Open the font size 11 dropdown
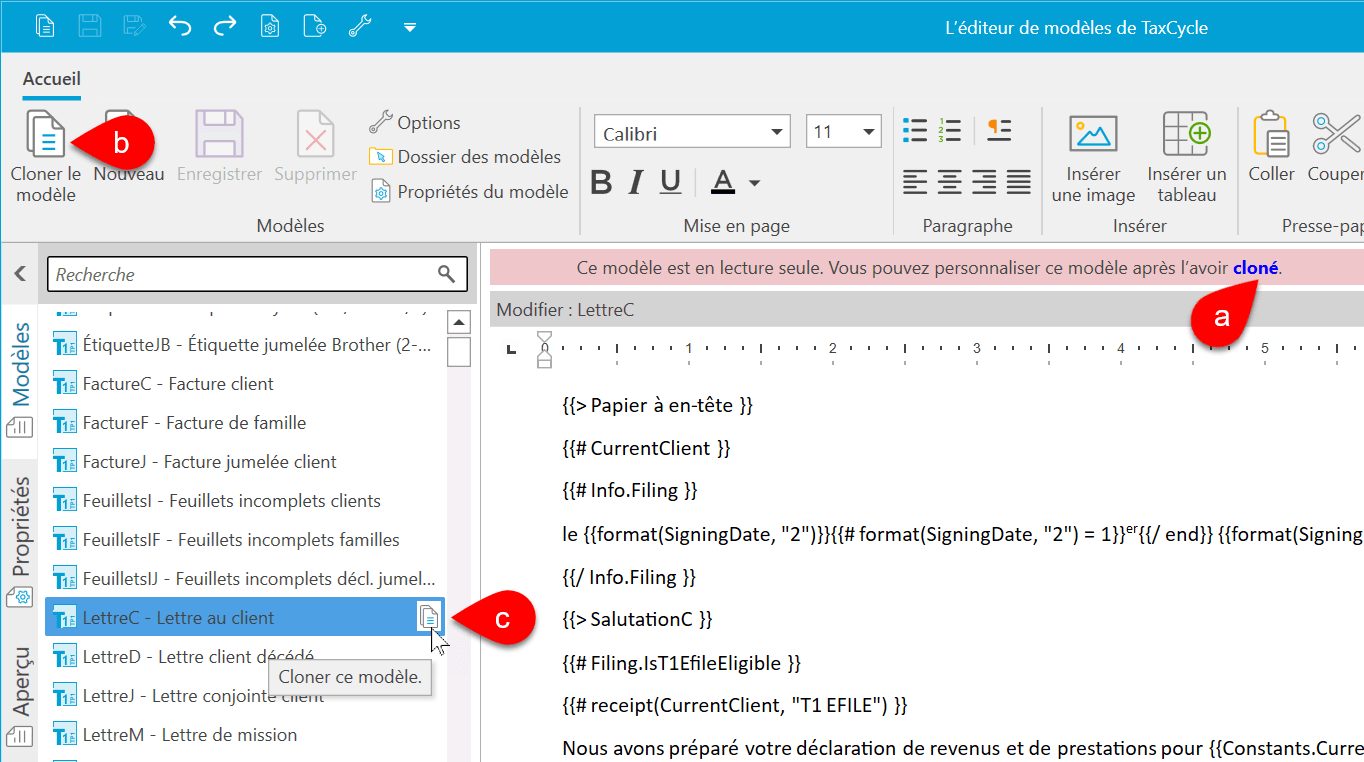 (867, 132)
